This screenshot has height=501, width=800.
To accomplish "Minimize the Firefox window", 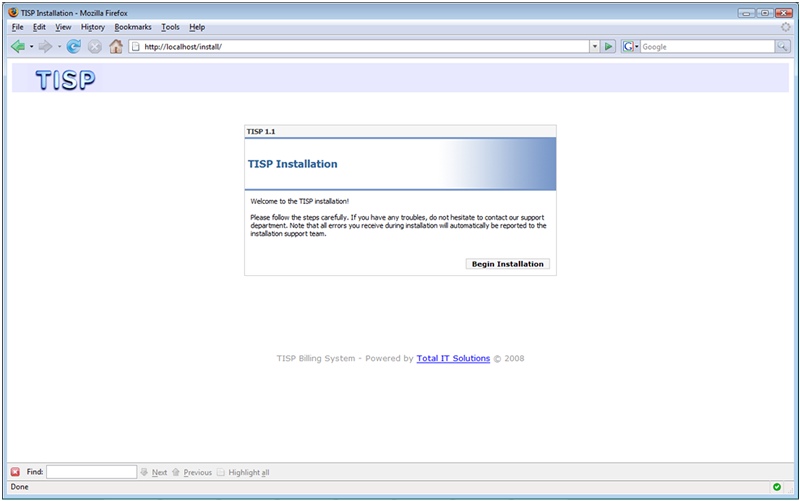I will coord(746,13).
